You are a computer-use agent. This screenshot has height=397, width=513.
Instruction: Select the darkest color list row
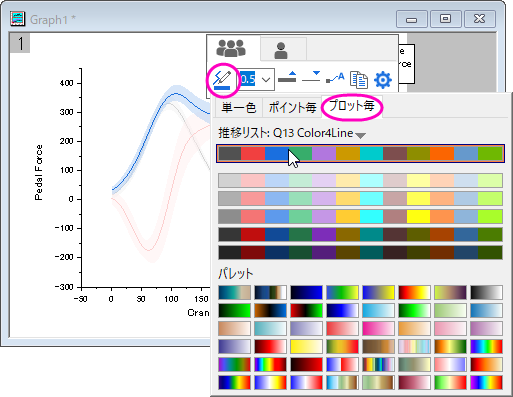360,252
